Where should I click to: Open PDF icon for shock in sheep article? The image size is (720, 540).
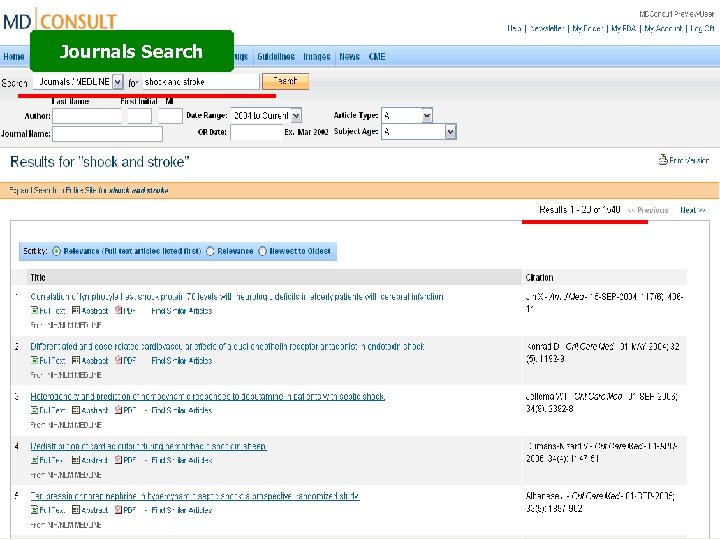tap(118, 460)
